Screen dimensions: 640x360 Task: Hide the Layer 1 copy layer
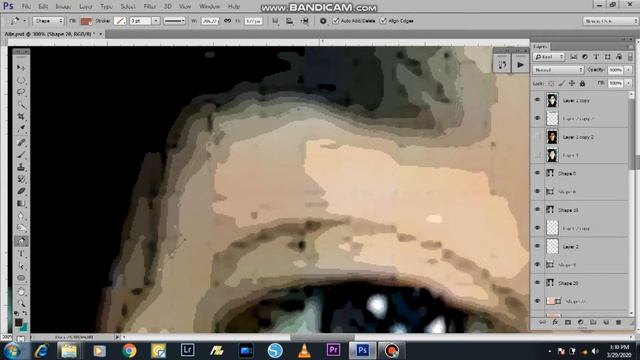(537, 100)
